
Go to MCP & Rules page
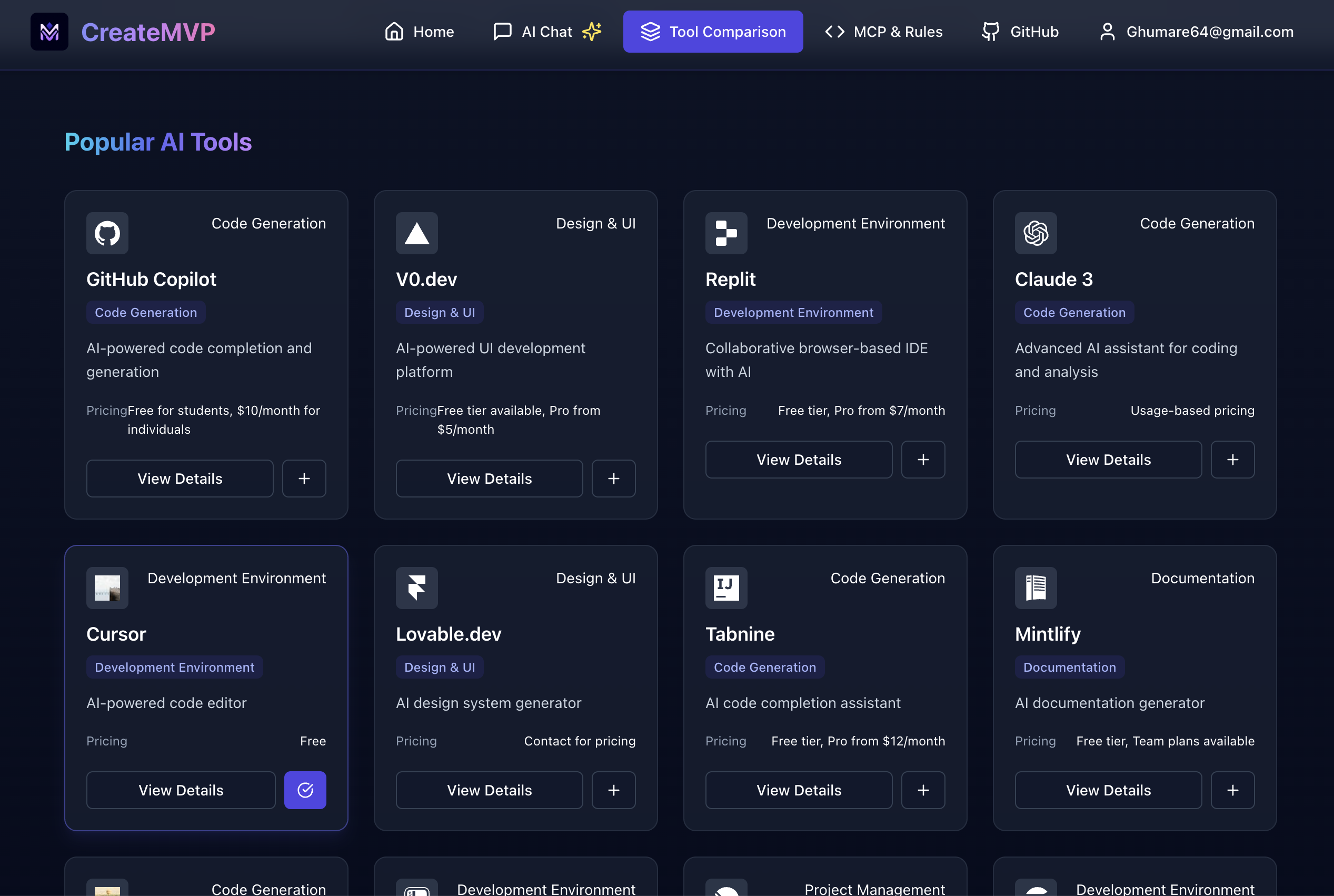(x=883, y=32)
